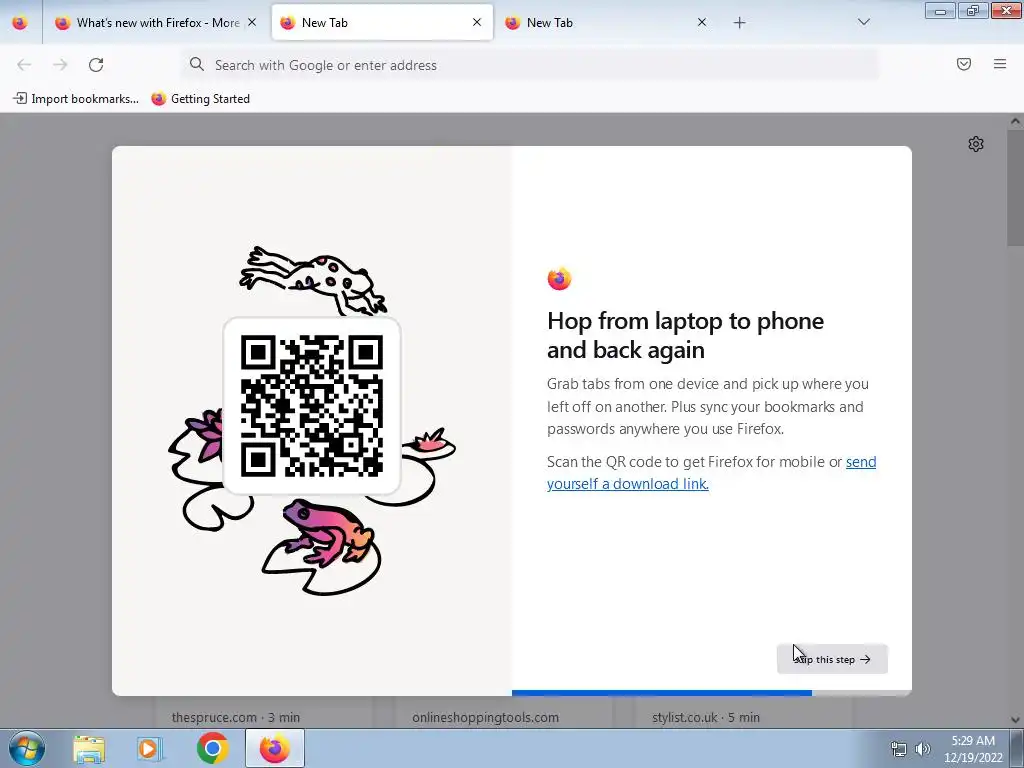Image resolution: width=1024 pixels, height=768 pixels.
Task: Click the vertical scrollbar thumb
Action: pos(1016,188)
